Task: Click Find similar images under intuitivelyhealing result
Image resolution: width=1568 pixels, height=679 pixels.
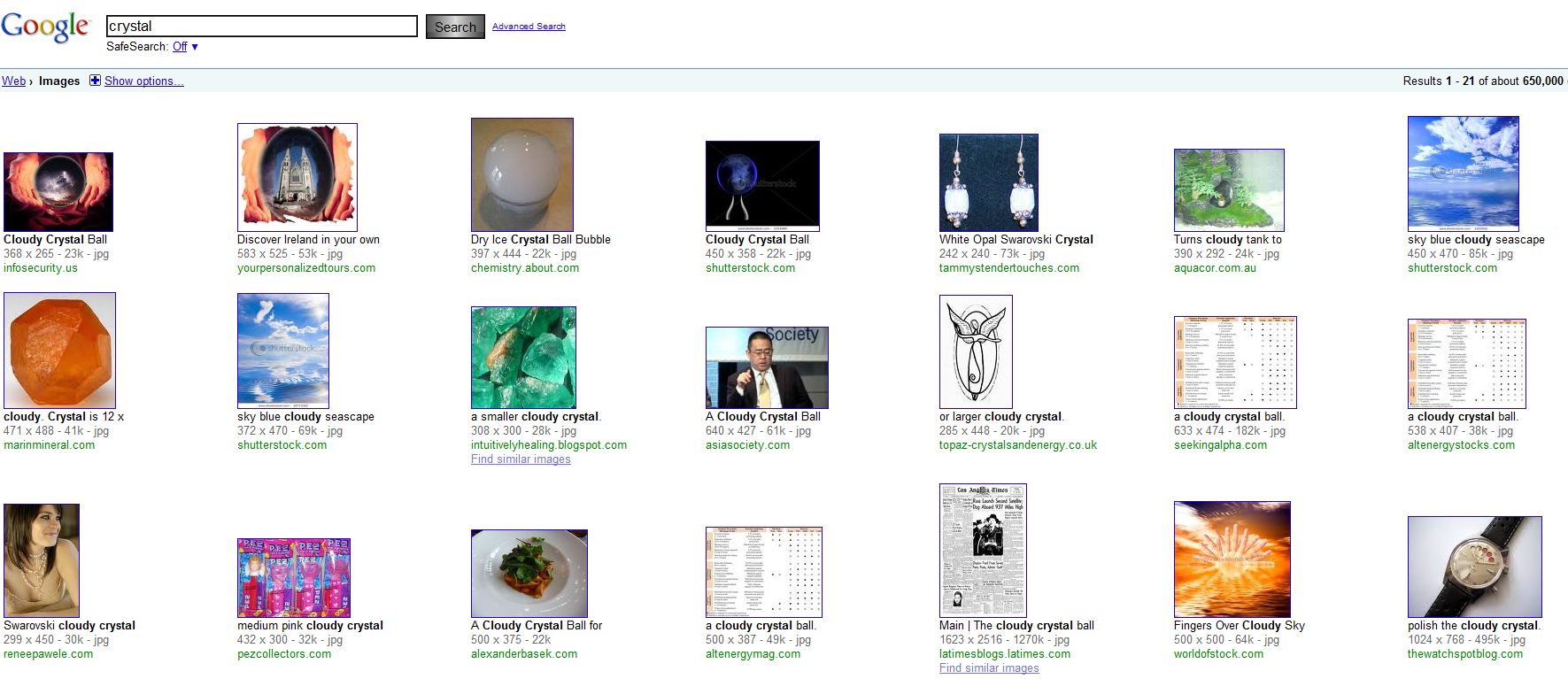Action: pyautogui.click(x=521, y=459)
